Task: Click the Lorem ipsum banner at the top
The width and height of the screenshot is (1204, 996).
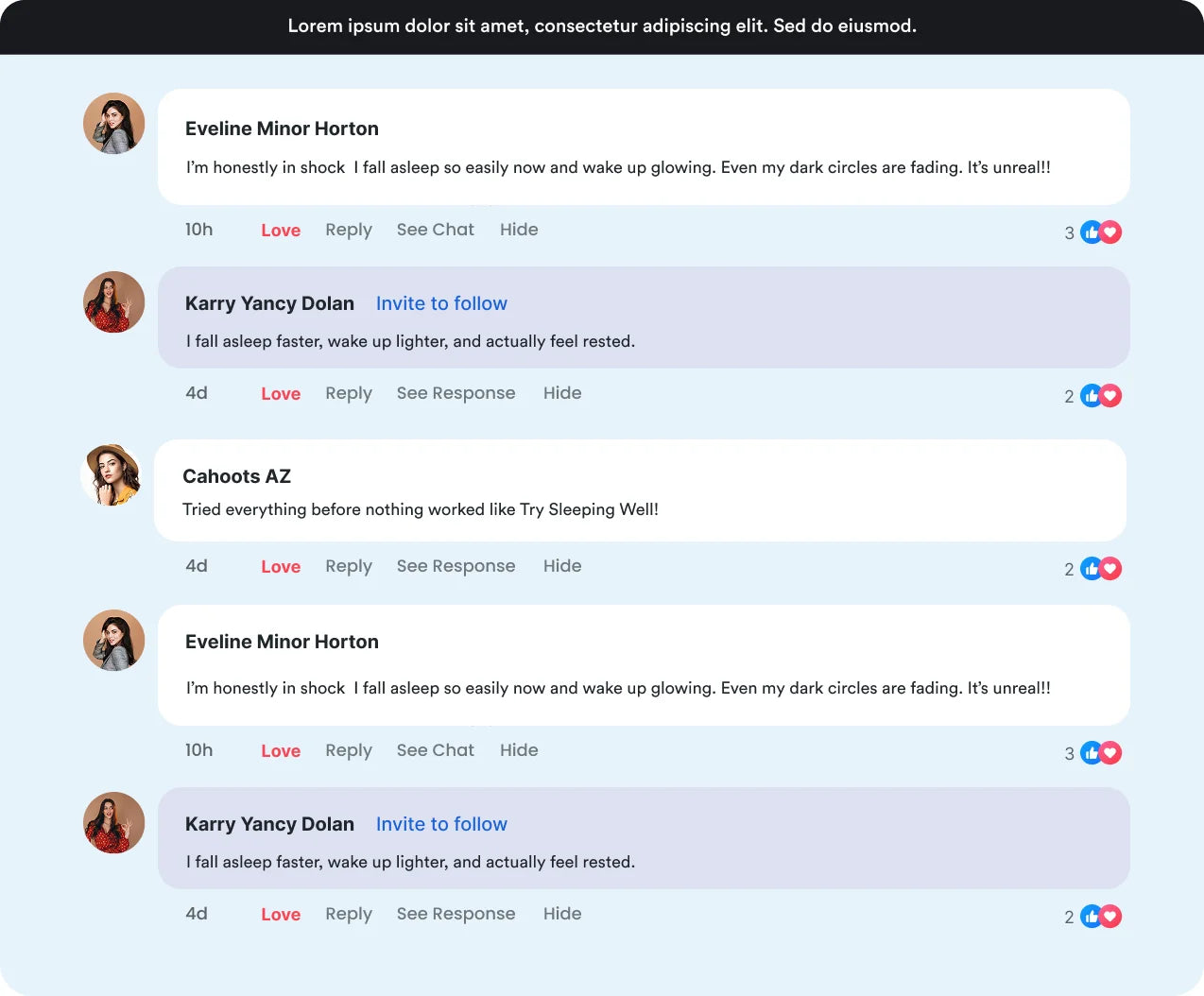Action: point(602,26)
